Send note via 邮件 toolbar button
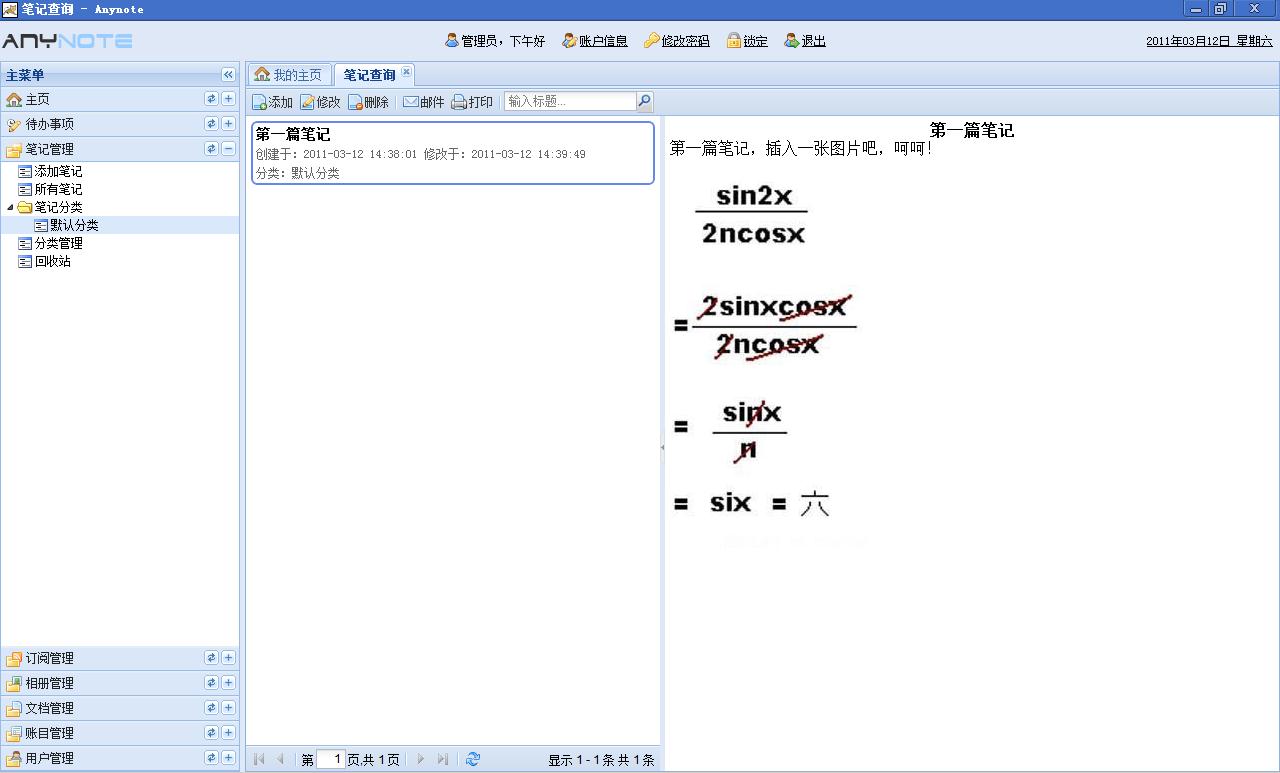This screenshot has width=1280, height=773. [423, 102]
